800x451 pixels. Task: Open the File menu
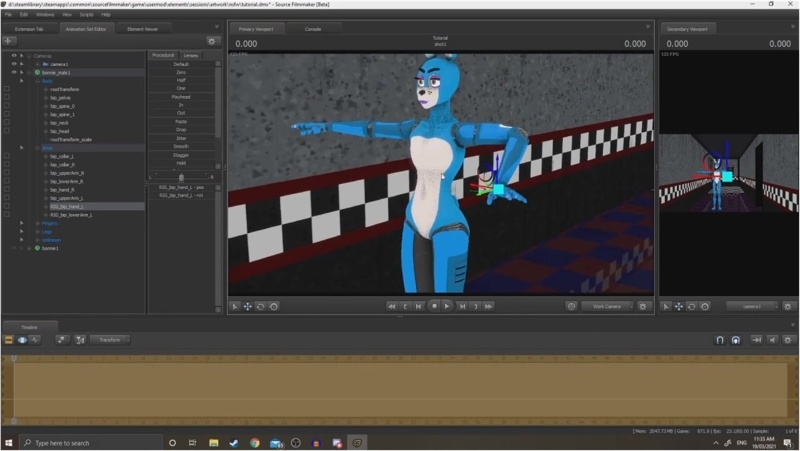tap(9, 15)
